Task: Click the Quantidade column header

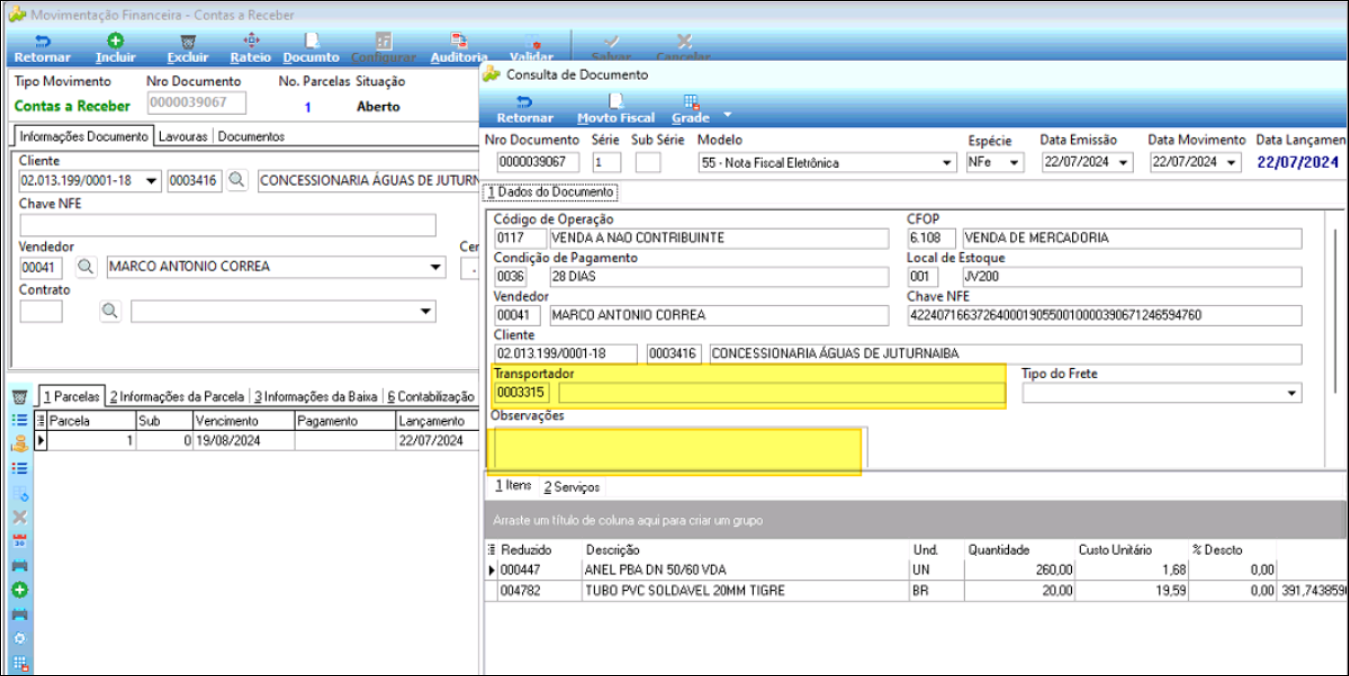Action: tap(1020, 550)
